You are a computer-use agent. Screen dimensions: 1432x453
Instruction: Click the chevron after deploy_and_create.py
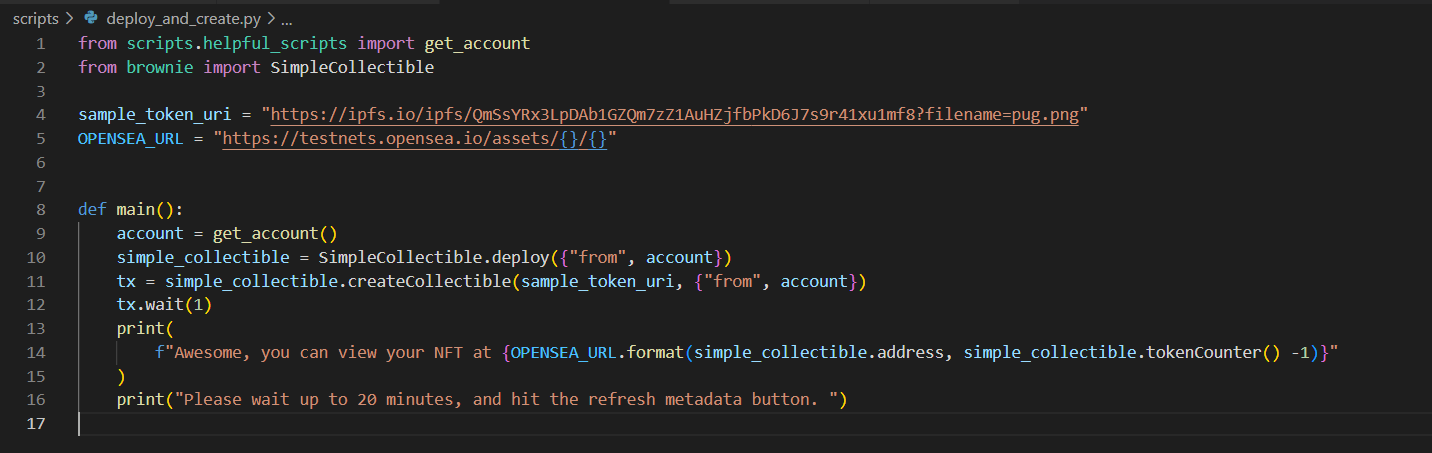pyautogui.click(x=271, y=19)
